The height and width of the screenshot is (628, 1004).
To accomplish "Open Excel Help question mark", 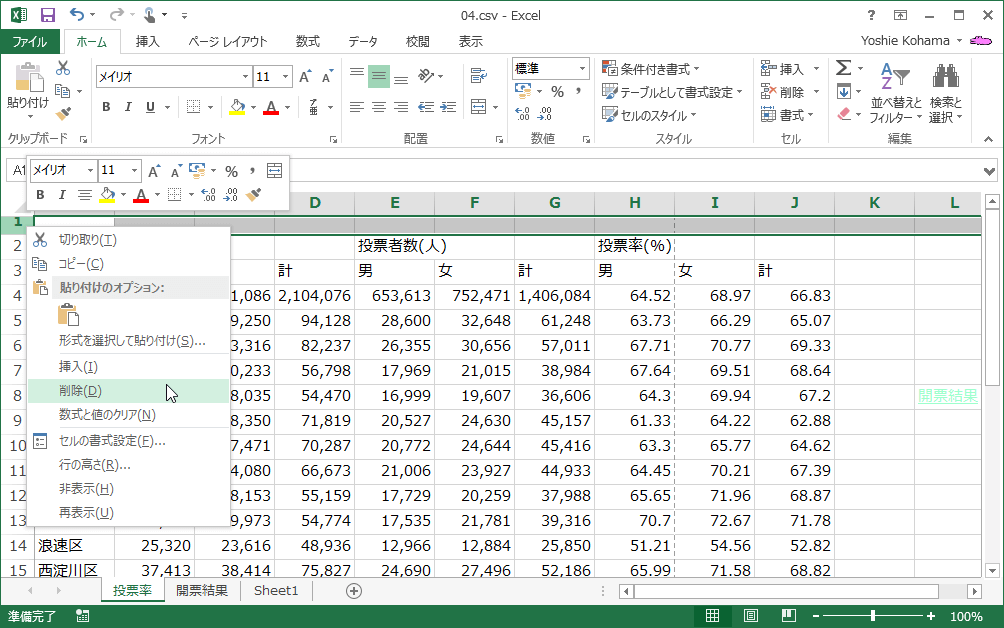I will tap(871, 15).
